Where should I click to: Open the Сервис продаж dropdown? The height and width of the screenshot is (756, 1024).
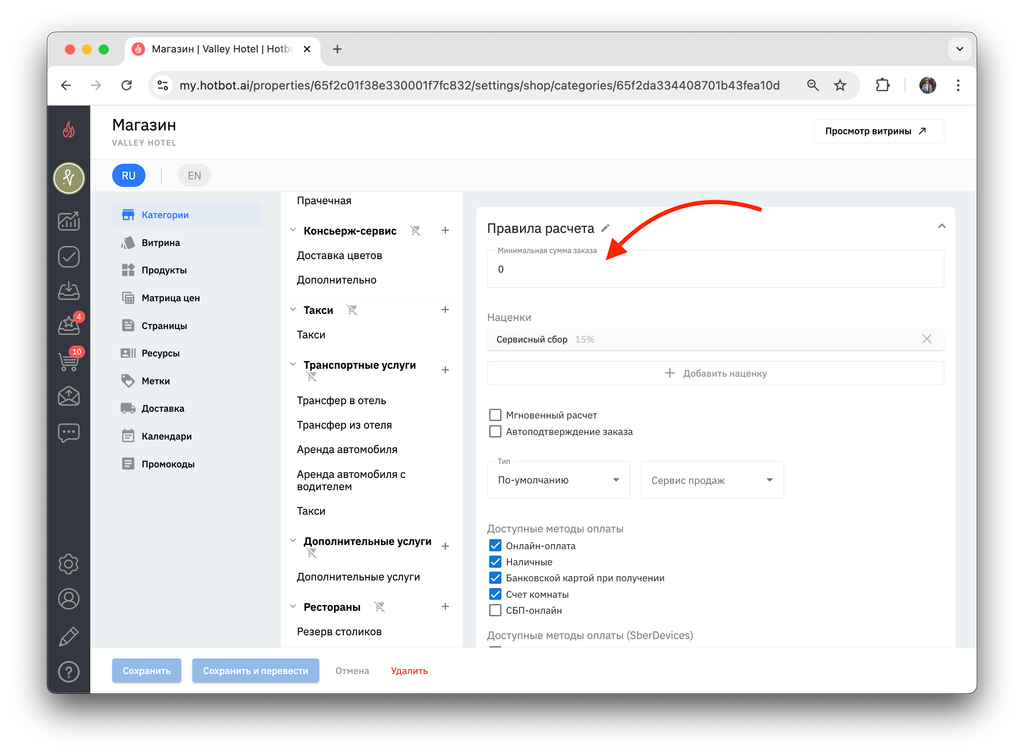point(712,480)
